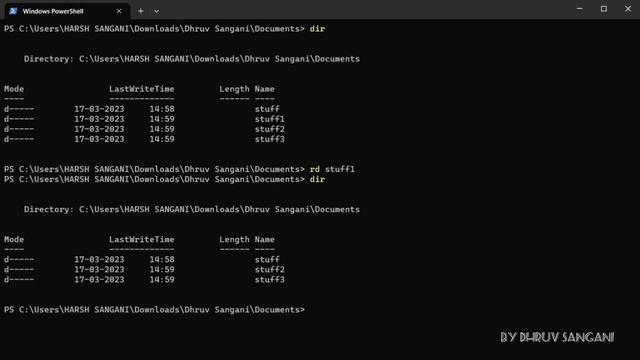Click the first 'LastWriteTime' column header
Image resolution: width=640 pixels, height=360 pixels.
tap(142, 89)
